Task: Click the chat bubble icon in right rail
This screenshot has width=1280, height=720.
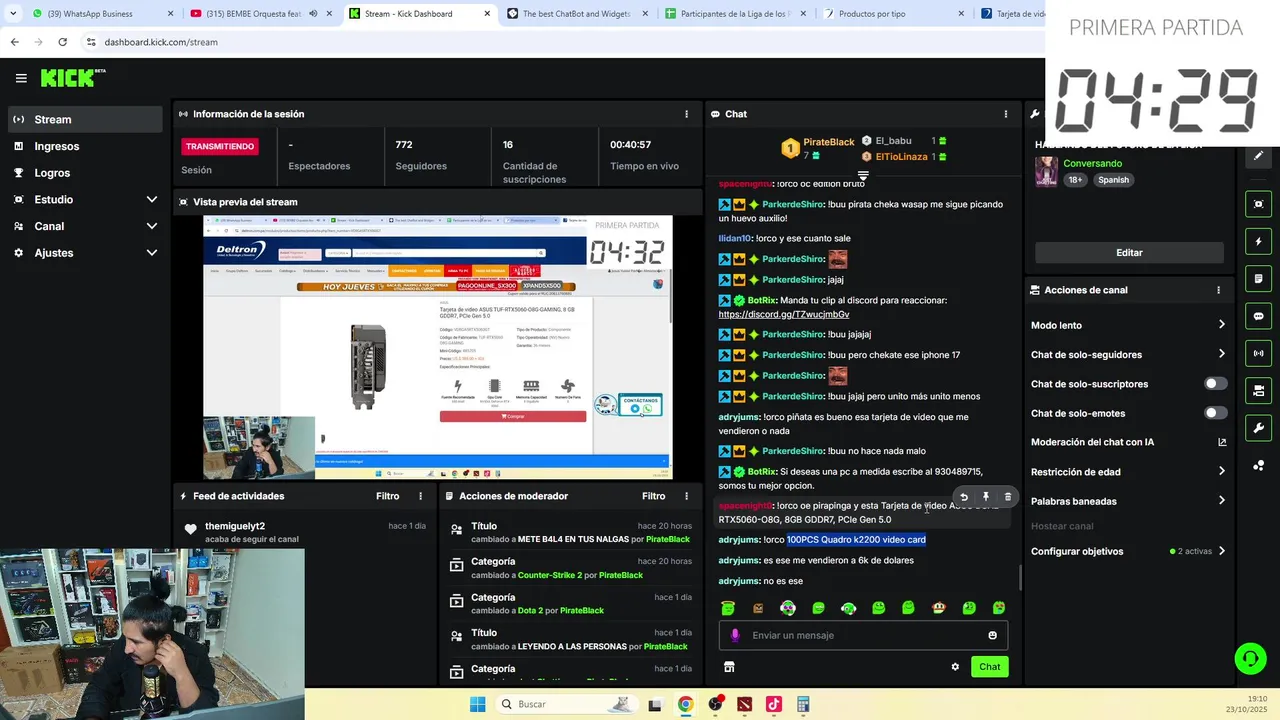Action: [1258, 316]
